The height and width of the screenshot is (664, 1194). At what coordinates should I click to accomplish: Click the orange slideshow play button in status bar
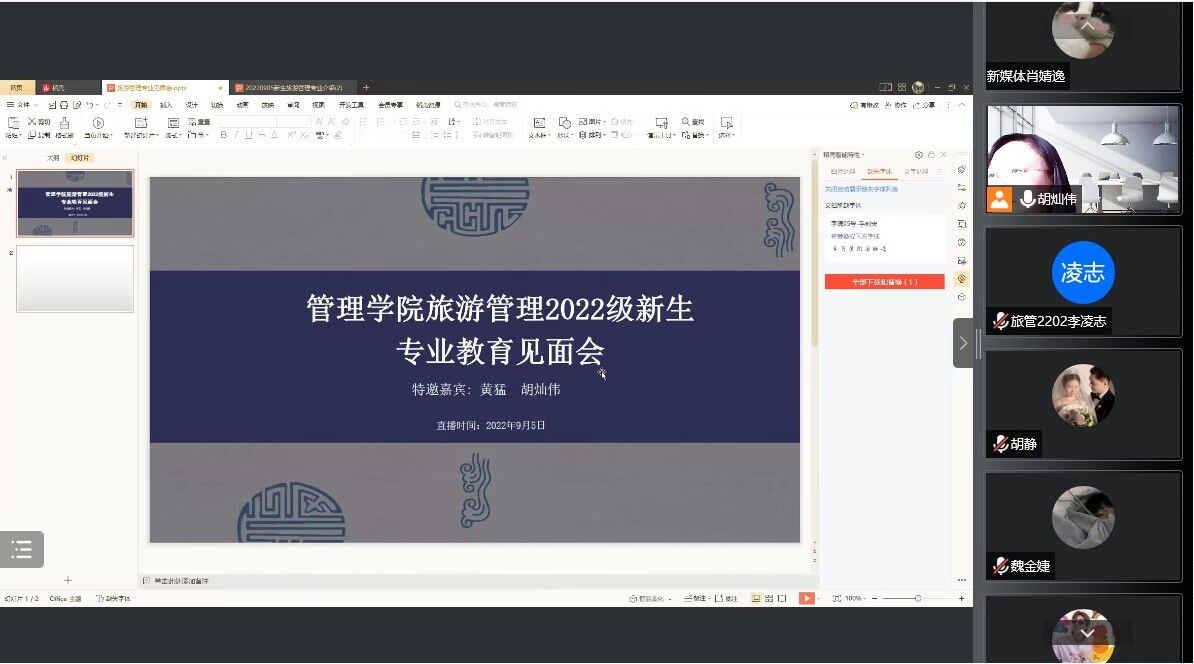(806, 598)
